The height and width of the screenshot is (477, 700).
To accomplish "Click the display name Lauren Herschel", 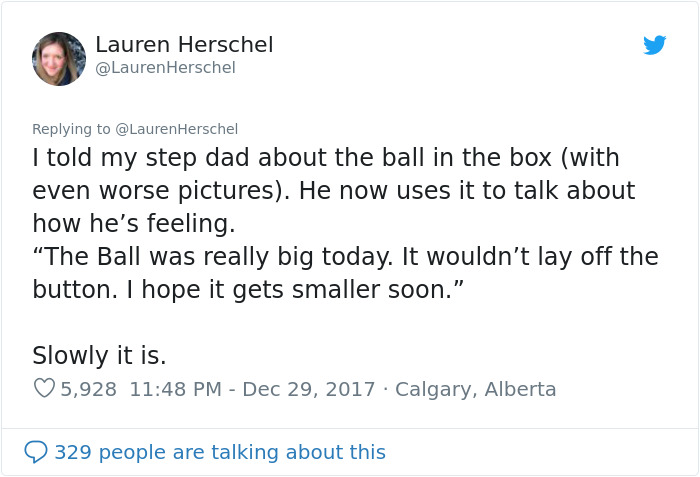I will click(184, 45).
